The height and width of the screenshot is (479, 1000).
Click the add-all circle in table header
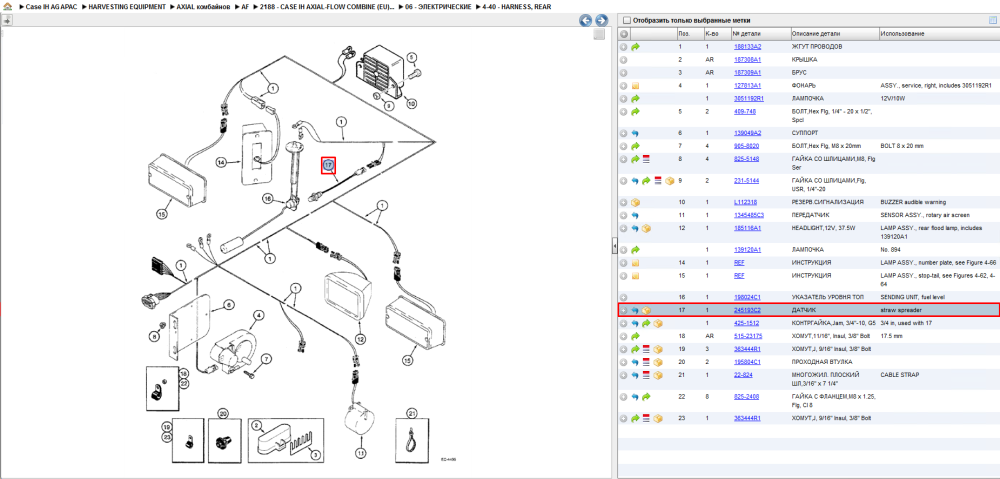point(624,34)
